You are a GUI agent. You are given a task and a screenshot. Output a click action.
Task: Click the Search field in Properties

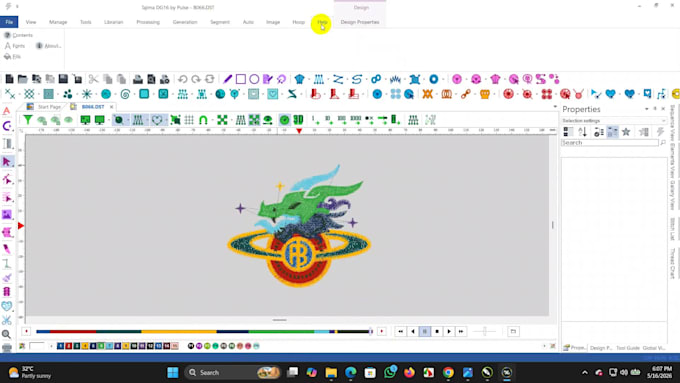click(x=610, y=143)
